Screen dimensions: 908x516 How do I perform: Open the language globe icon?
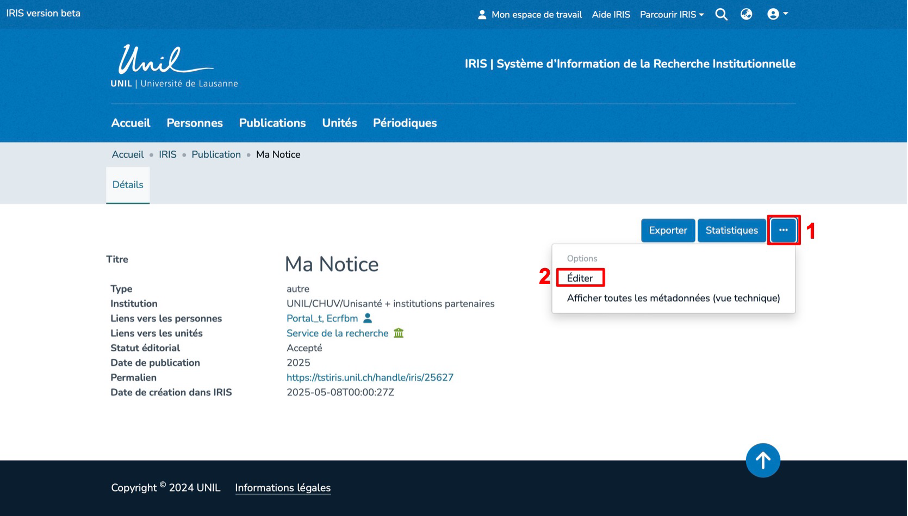(746, 14)
